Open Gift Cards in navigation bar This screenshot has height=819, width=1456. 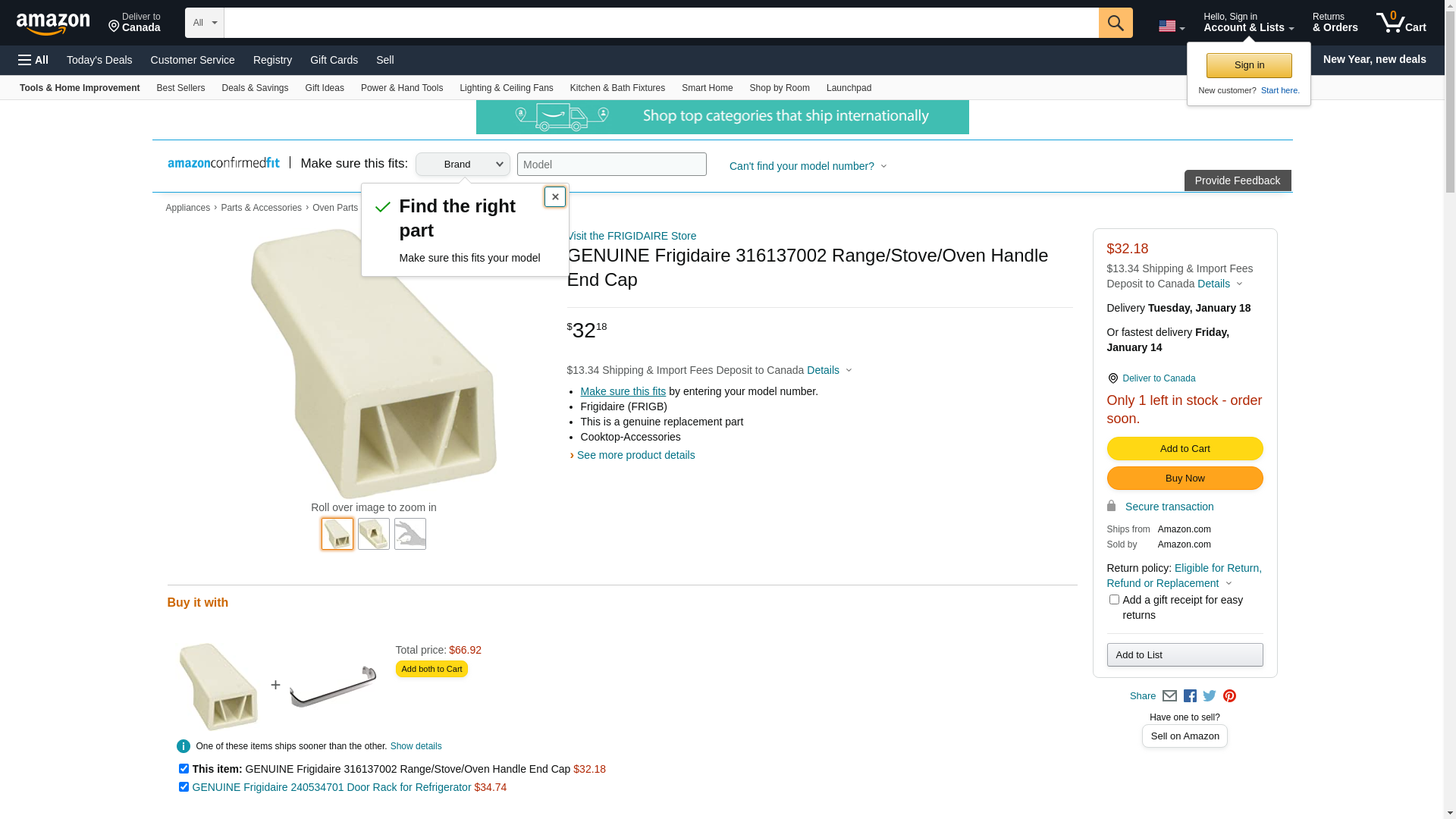(x=334, y=60)
